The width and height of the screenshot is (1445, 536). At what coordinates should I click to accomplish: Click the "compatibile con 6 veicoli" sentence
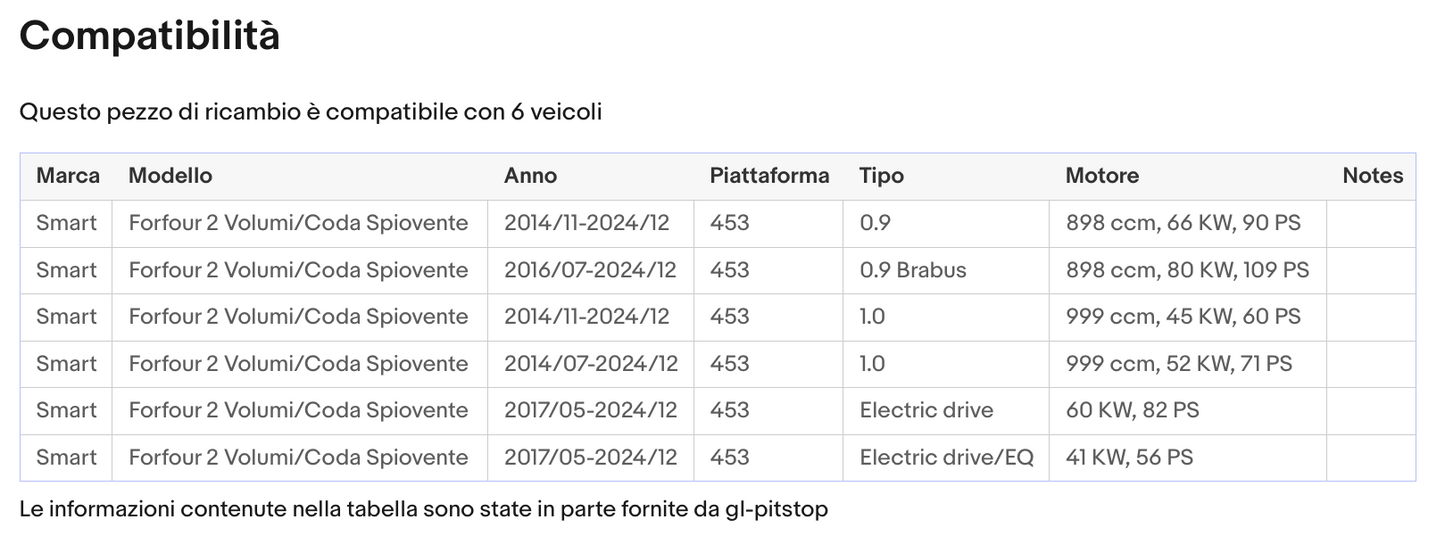pos(310,112)
